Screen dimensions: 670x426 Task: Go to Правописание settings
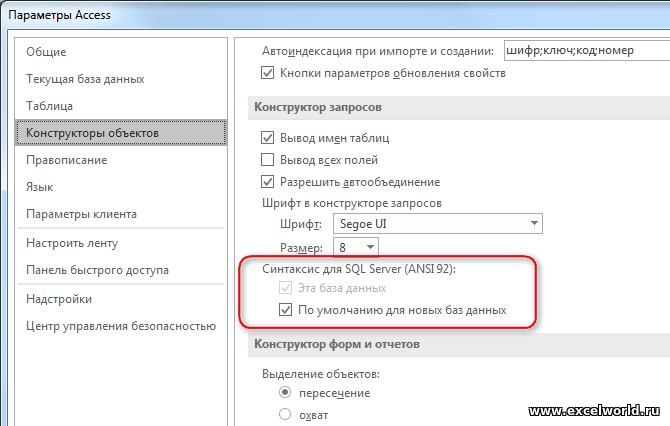pos(67,160)
